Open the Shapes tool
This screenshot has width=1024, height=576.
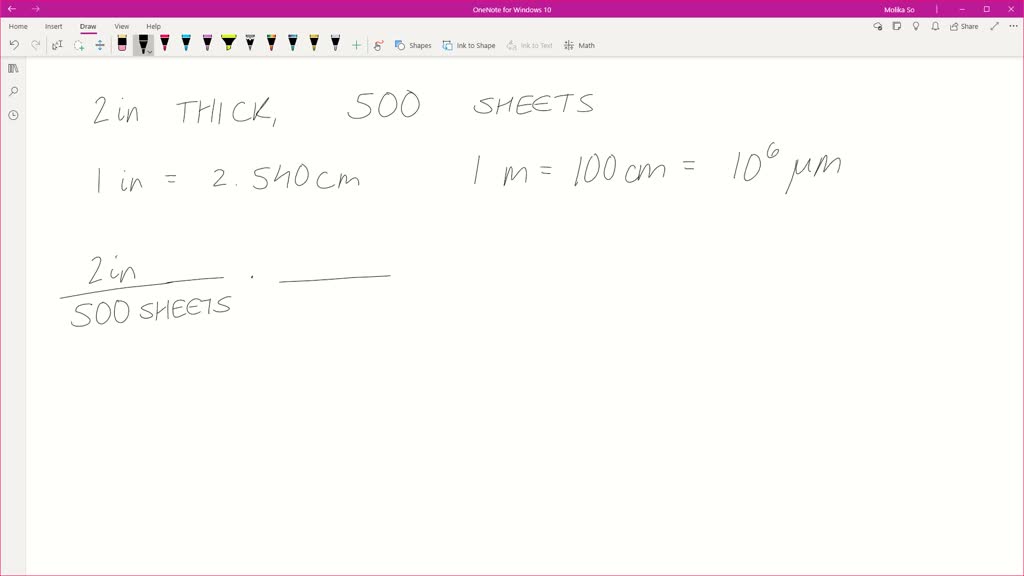pyautogui.click(x=413, y=45)
